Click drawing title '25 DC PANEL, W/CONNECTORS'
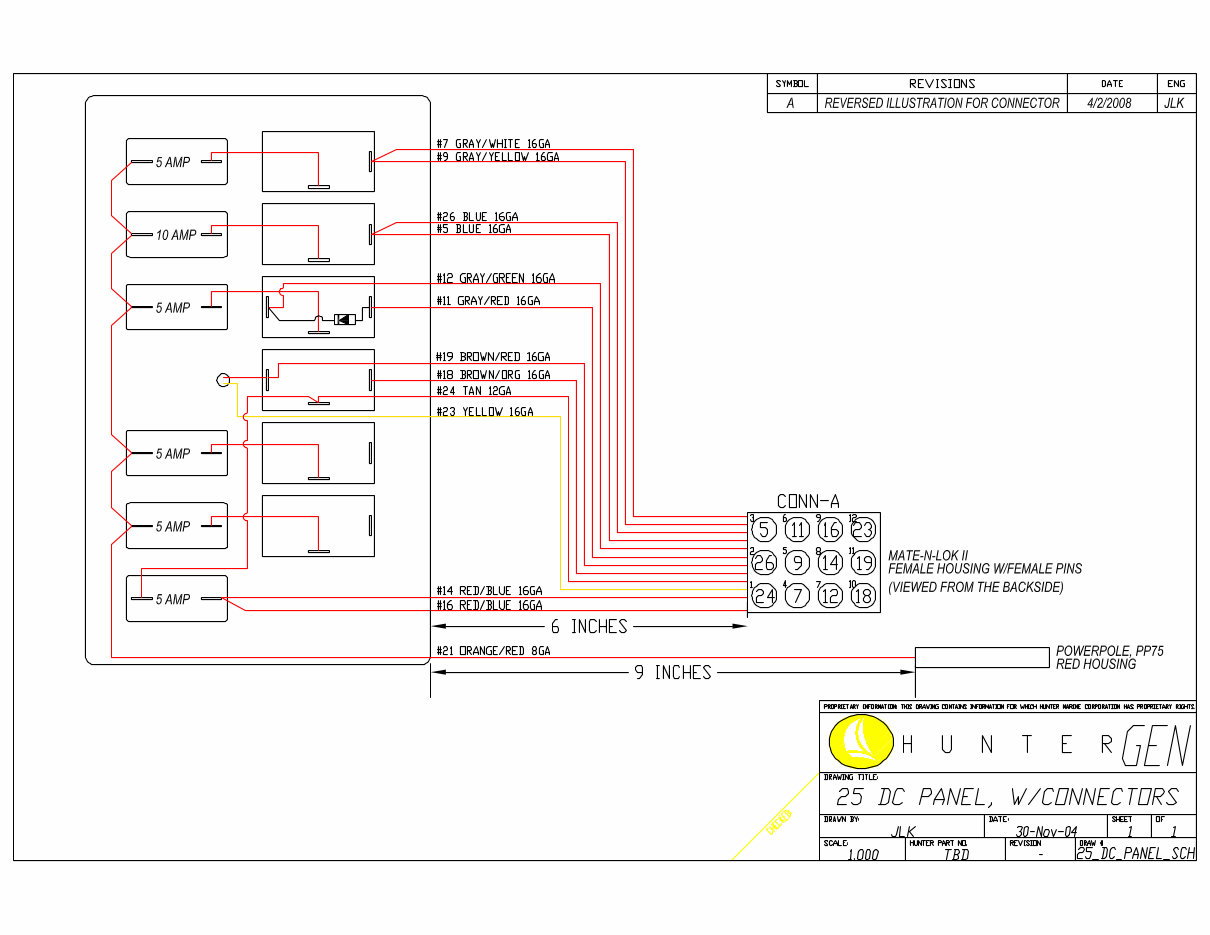The width and height of the screenshot is (1210, 935). pyautogui.click(x=1008, y=797)
